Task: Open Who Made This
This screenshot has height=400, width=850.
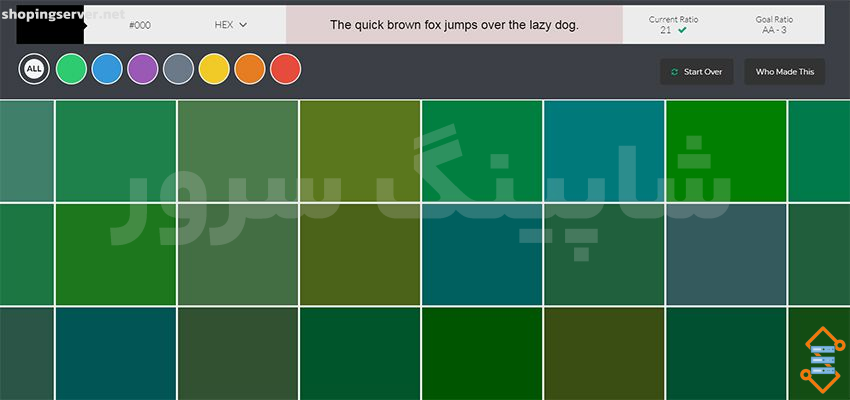Action: point(785,72)
